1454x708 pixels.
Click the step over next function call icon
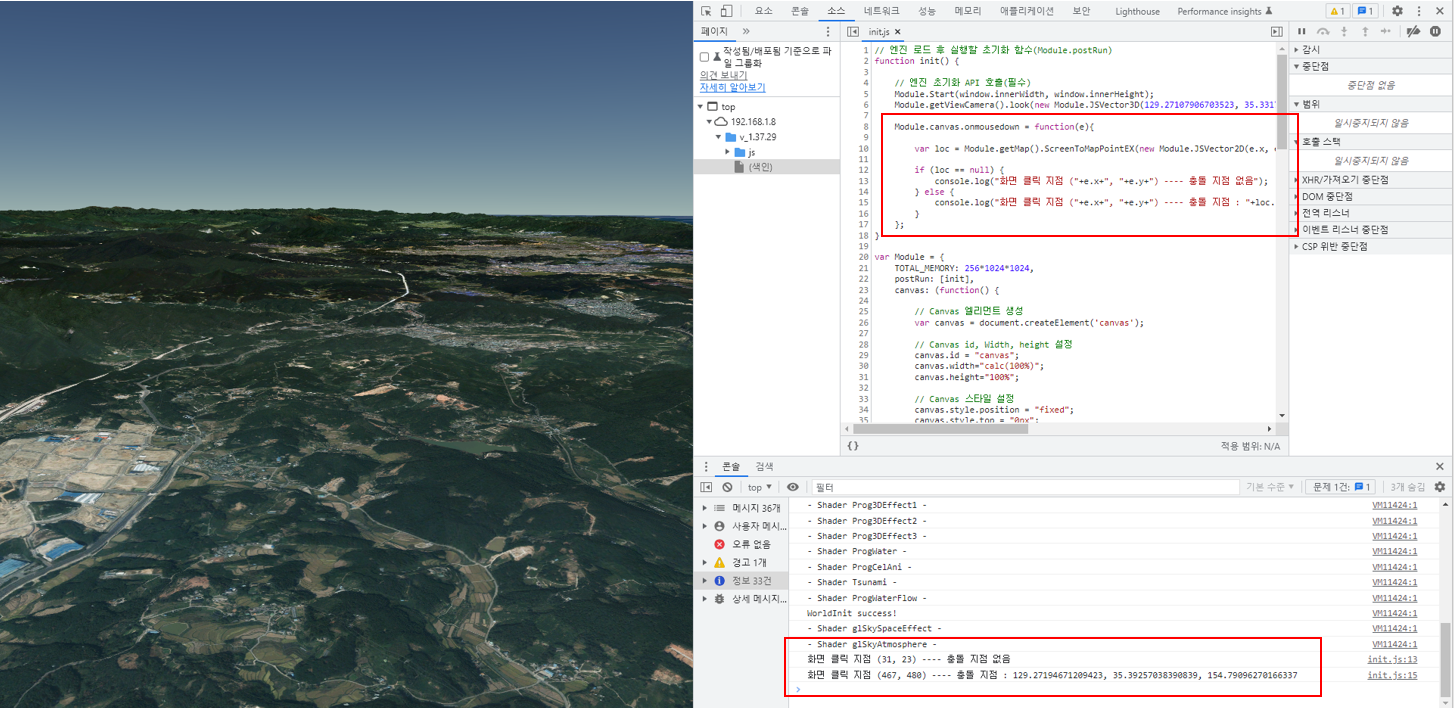click(x=1324, y=31)
